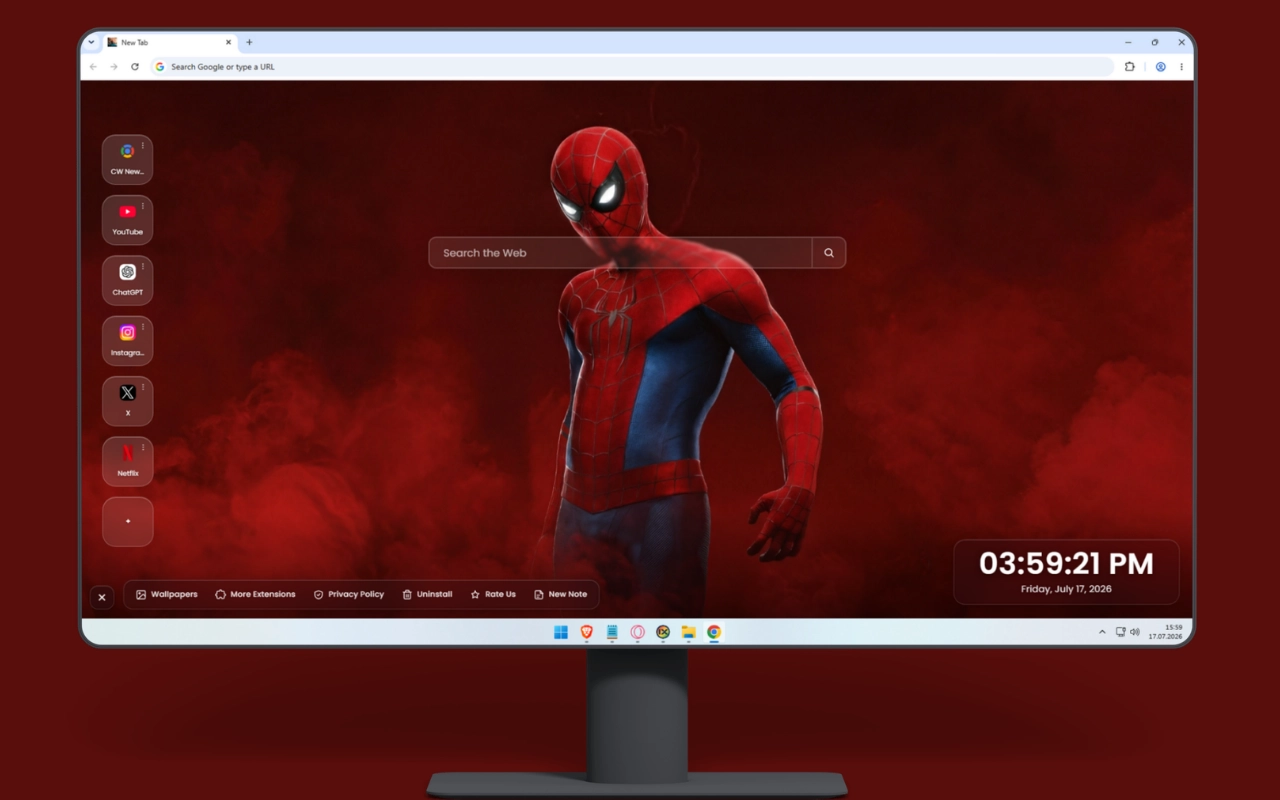Viewport: 1280px width, 800px height.
Task: Open the notepad app taskbar icon
Action: pos(612,632)
